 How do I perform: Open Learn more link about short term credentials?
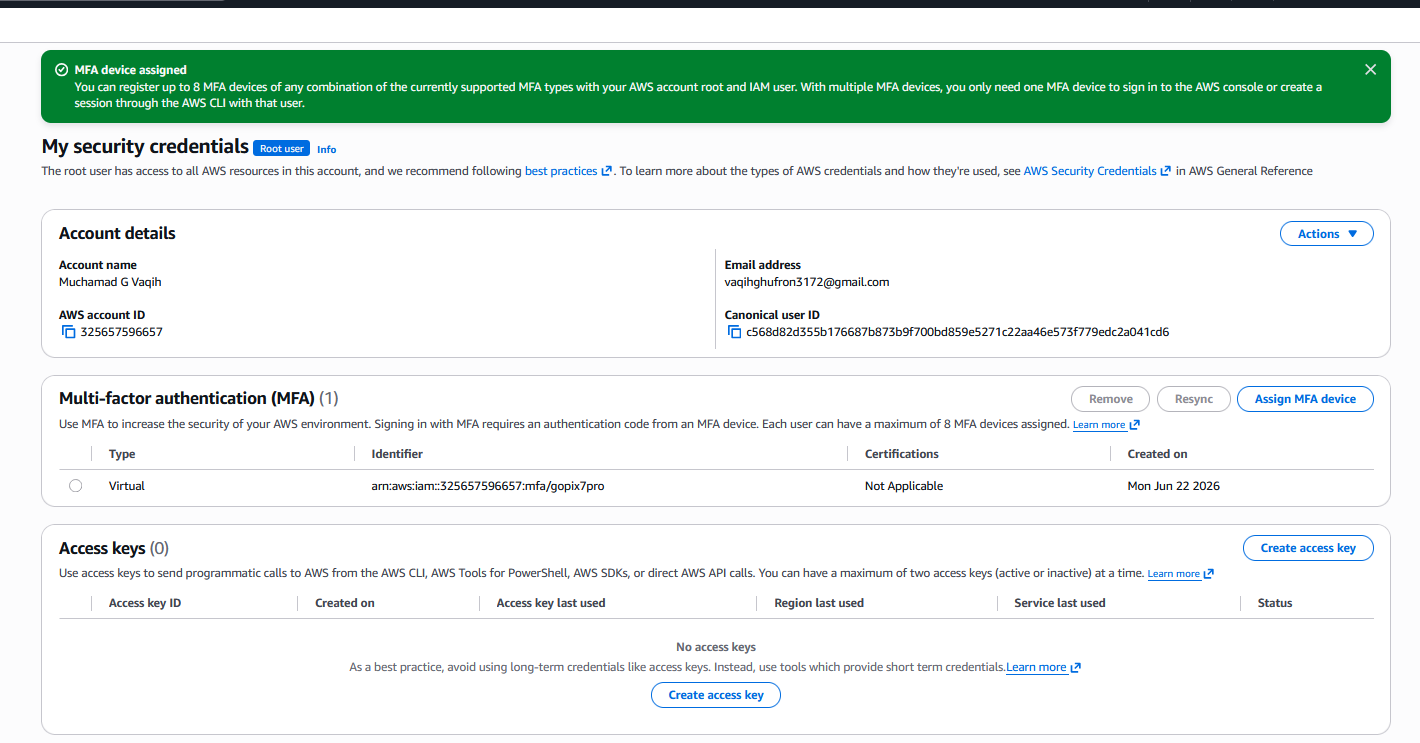pyautogui.click(x=1037, y=667)
